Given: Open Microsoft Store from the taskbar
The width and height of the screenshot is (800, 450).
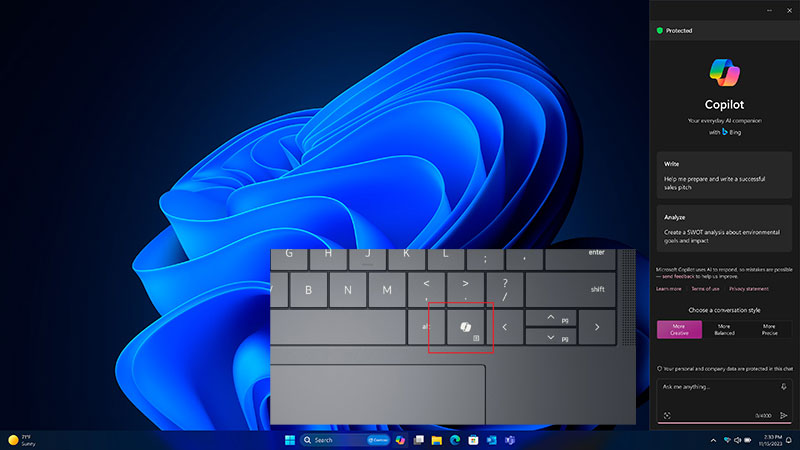Looking at the screenshot, I should pyautogui.click(x=473, y=440).
